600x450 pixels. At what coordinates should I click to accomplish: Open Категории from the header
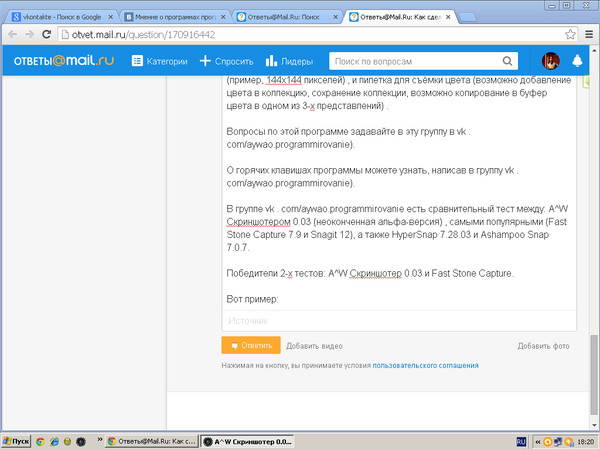pyautogui.click(x=160, y=61)
